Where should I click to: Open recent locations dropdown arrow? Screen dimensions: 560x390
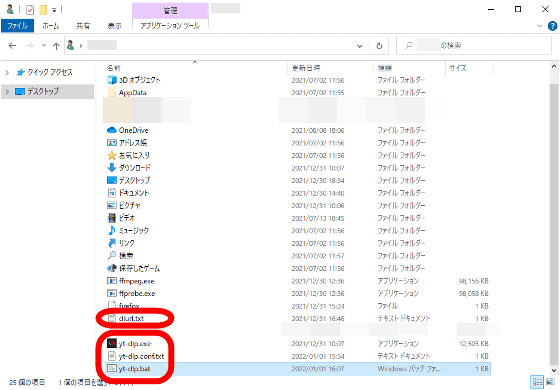(44, 45)
